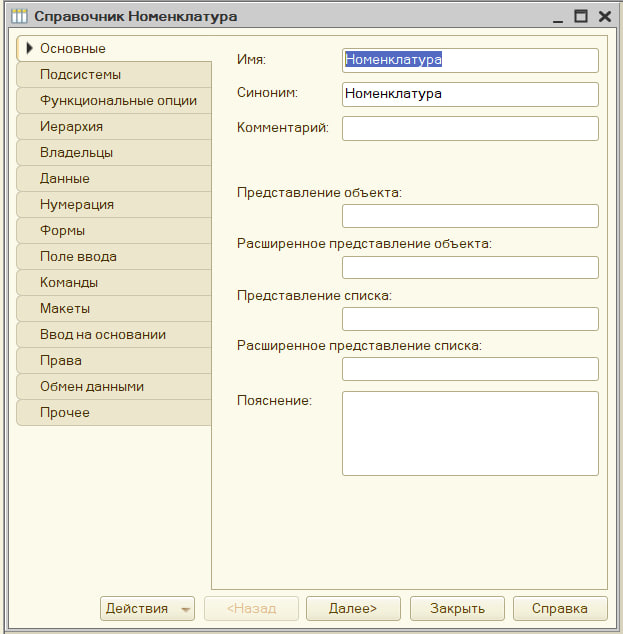Switch to the Данные tab
Screen dimensions: 623x634
tap(114, 178)
